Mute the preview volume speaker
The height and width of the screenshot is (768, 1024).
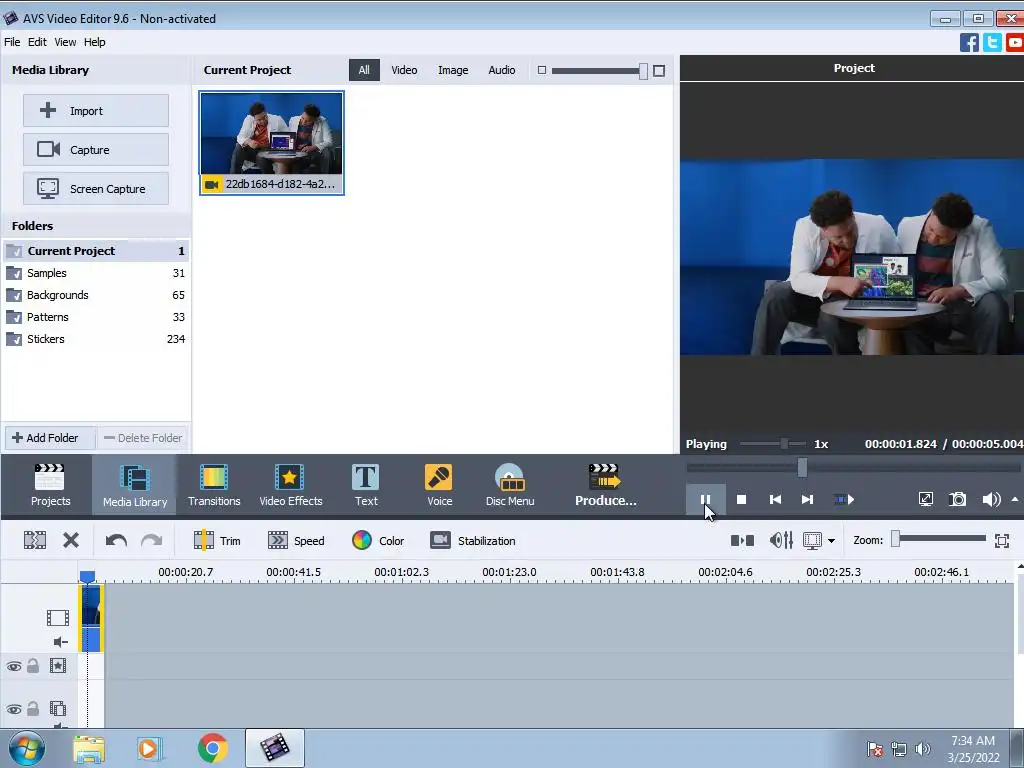(x=990, y=500)
